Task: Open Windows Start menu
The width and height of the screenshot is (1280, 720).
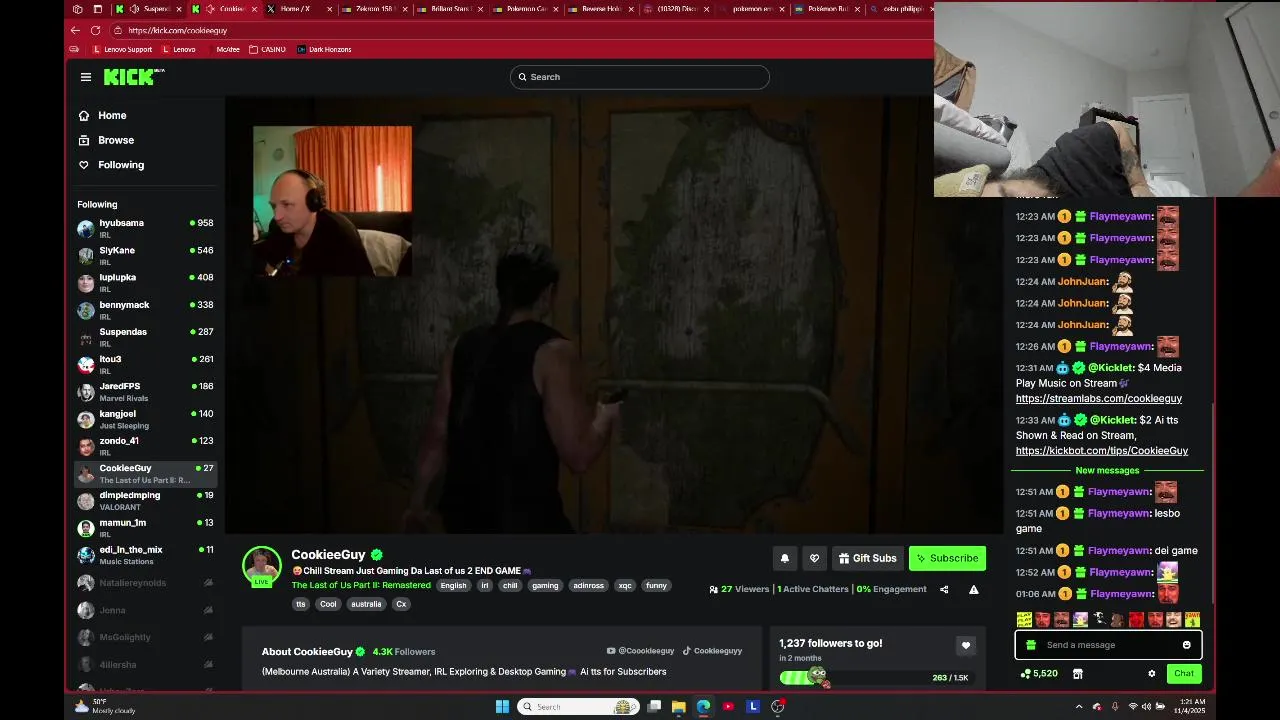Action: [502, 706]
